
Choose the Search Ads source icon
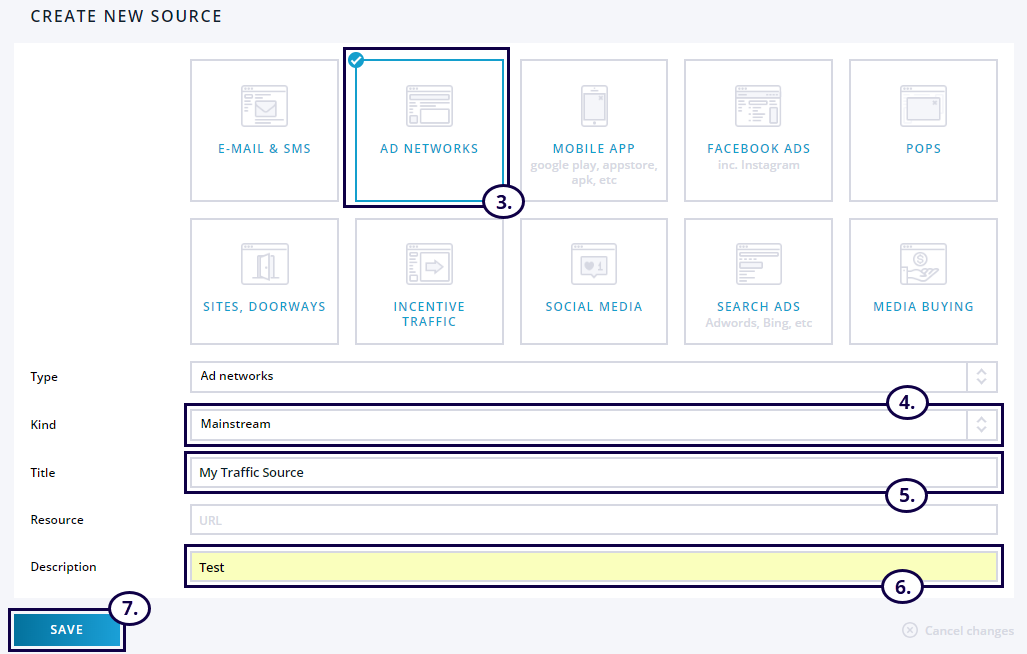pyautogui.click(x=758, y=264)
